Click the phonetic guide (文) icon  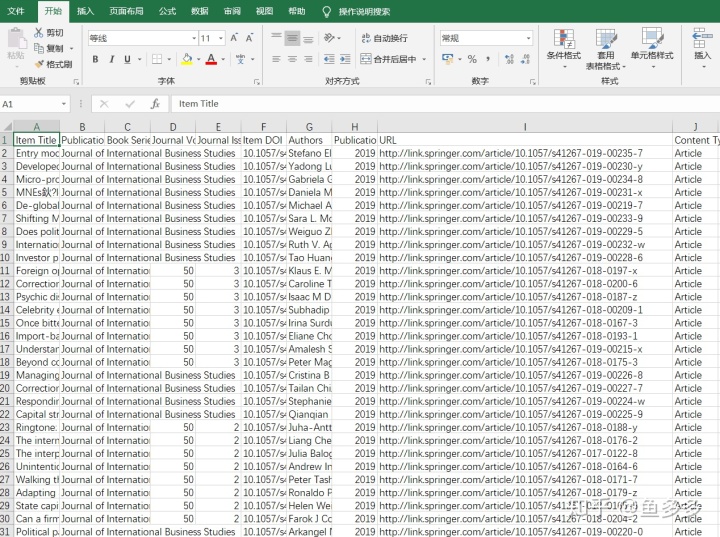coord(241,59)
